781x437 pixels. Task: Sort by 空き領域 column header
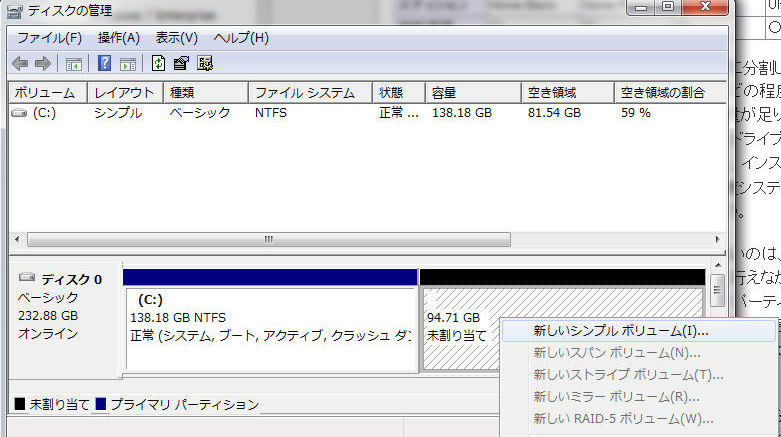(x=568, y=93)
